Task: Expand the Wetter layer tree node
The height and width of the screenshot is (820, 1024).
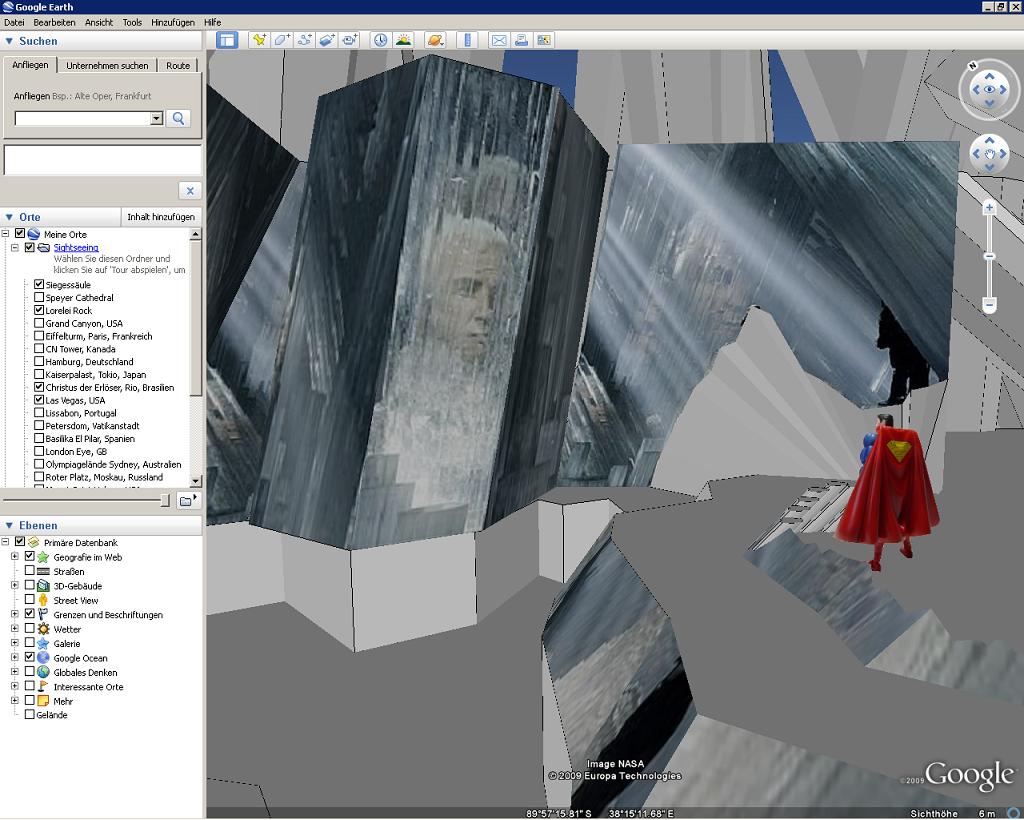Action: pos(15,629)
